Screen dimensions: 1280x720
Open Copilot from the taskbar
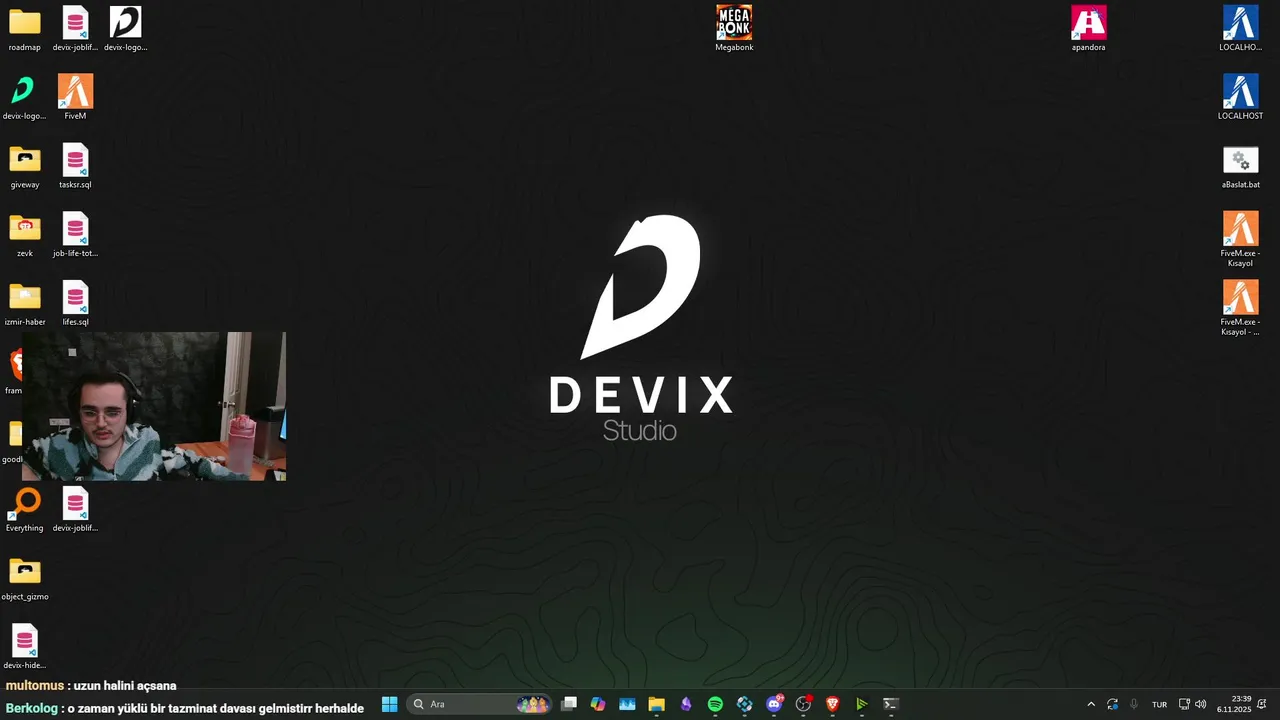(598, 704)
